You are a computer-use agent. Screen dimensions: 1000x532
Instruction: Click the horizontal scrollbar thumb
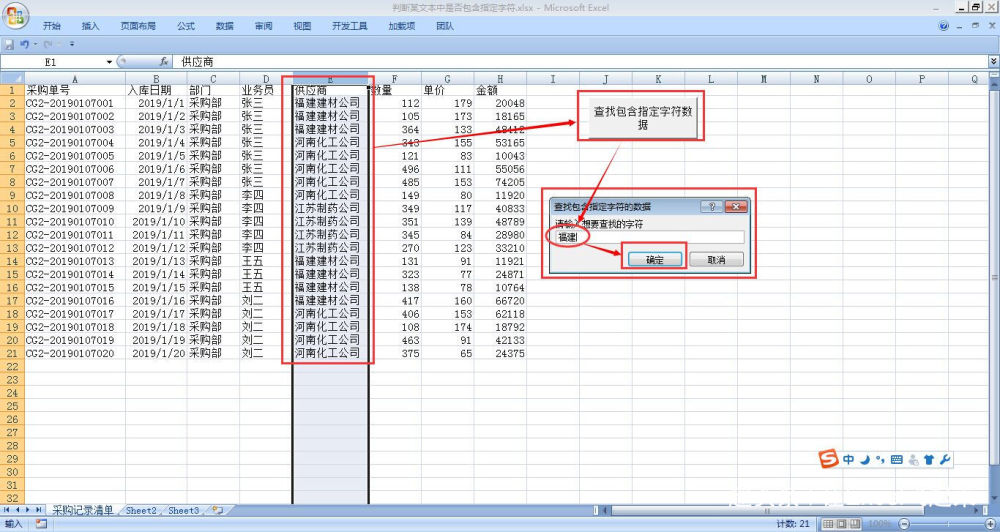click(767, 510)
